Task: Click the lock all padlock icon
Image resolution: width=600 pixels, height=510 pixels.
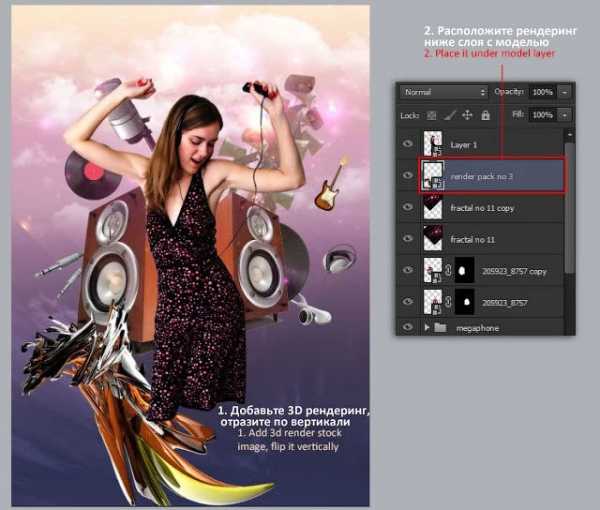Action: pyautogui.click(x=485, y=115)
